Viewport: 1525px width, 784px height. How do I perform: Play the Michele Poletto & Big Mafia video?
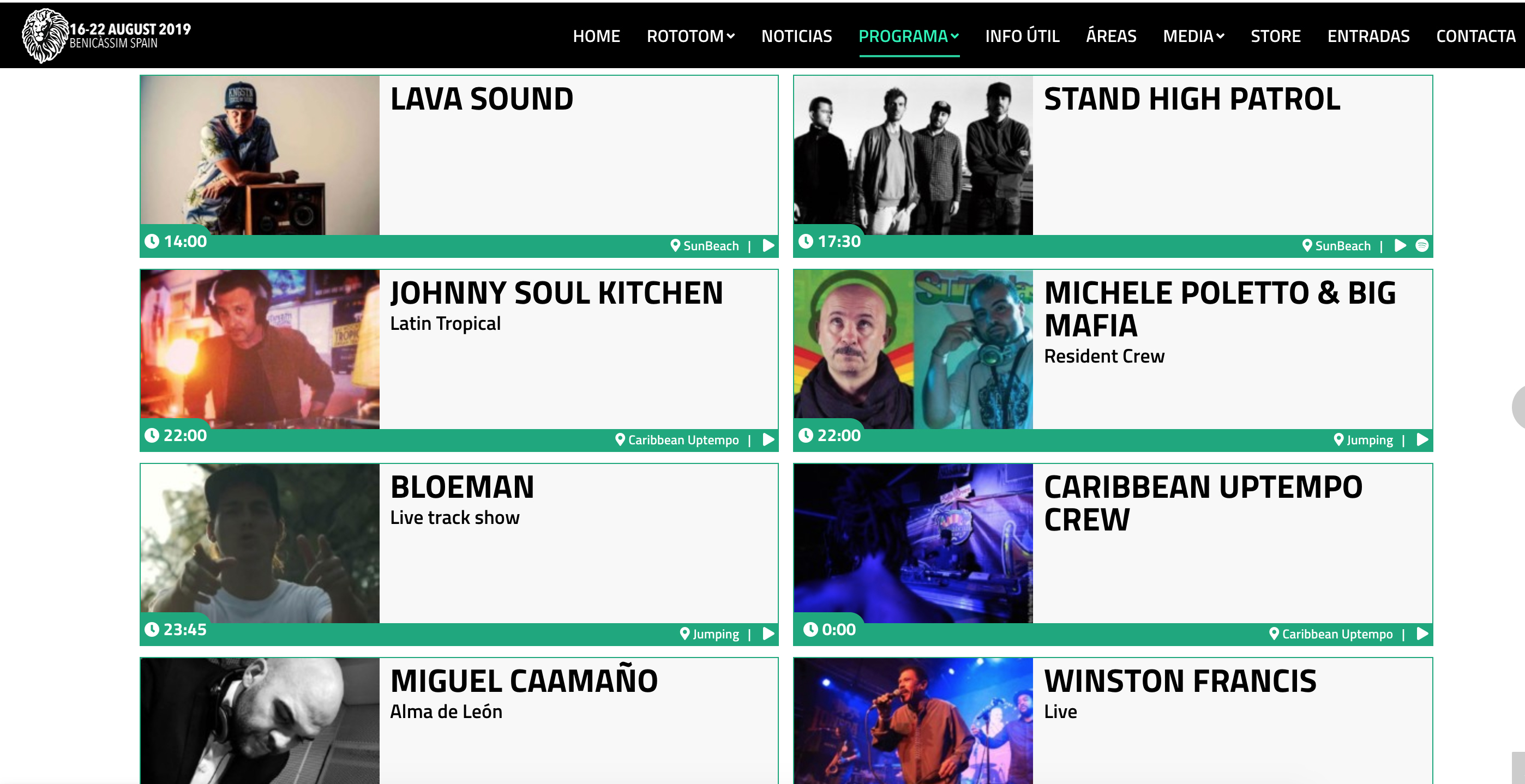pos(1422,439)
